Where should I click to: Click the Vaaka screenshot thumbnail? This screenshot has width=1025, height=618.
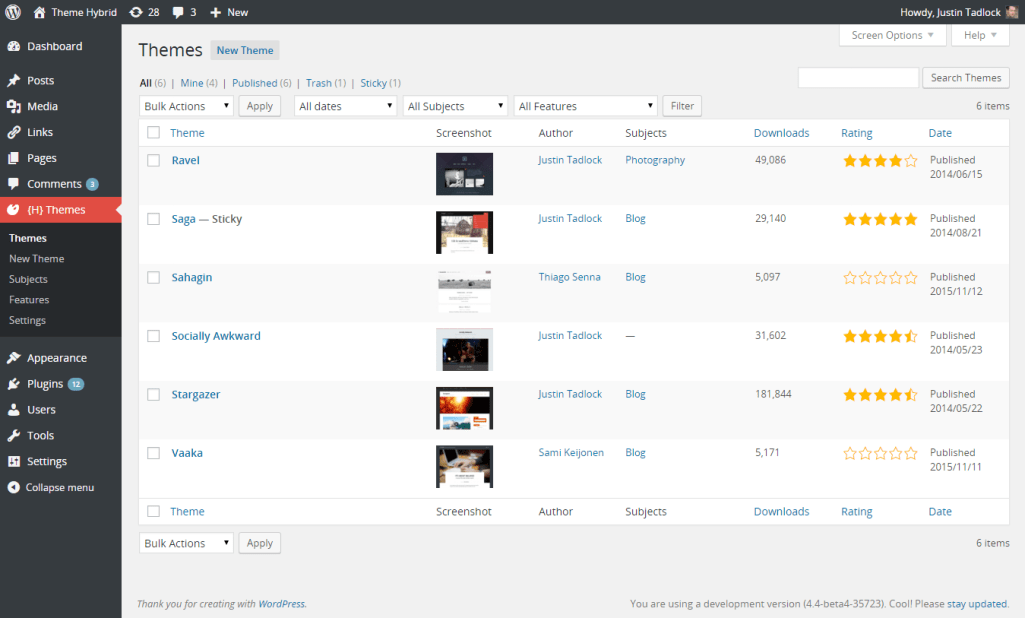click(464, 466)
